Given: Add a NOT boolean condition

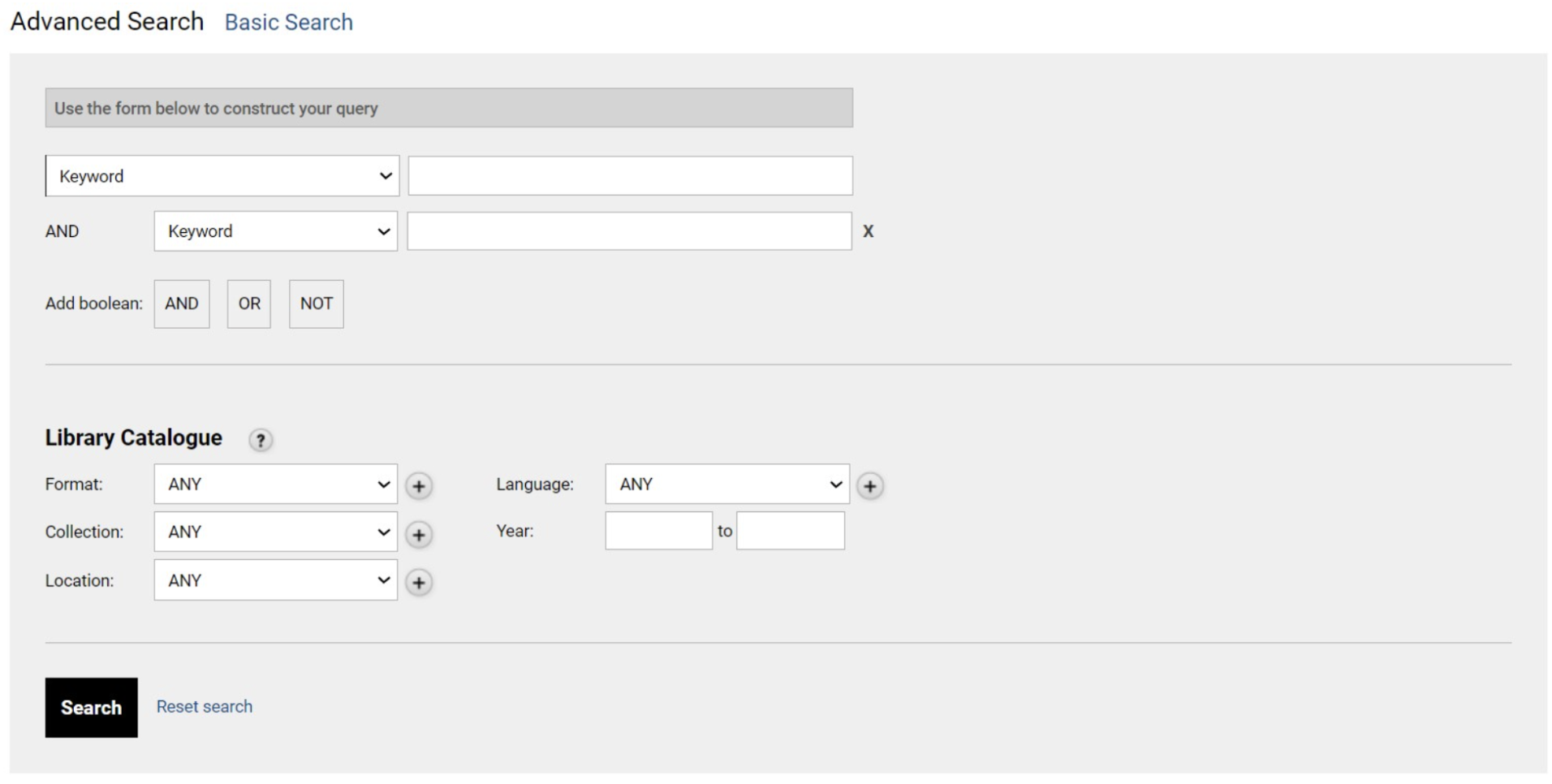Looking at the screenshot, I should click(316, 304).
